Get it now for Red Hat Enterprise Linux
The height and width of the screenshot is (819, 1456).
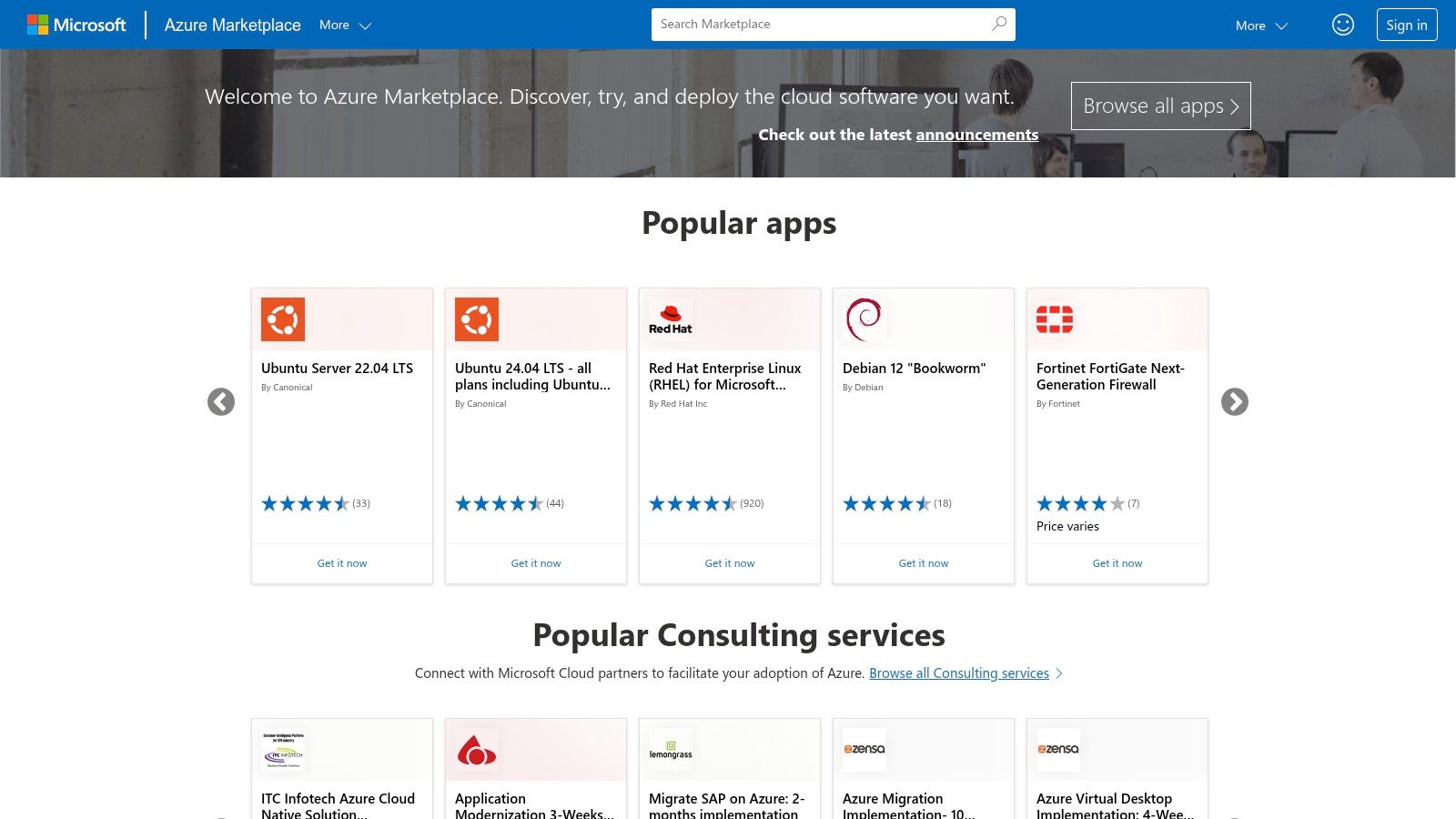coord(730,563)
